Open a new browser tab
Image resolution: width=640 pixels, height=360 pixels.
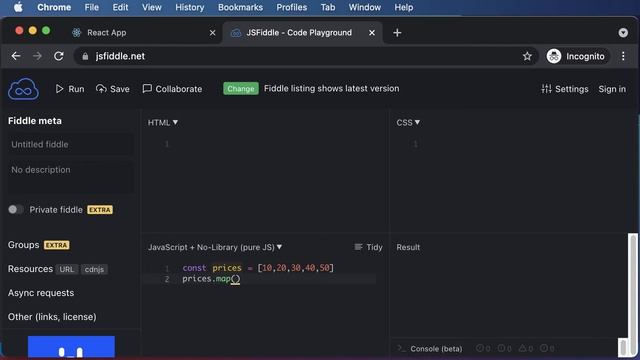click(397, 33)
